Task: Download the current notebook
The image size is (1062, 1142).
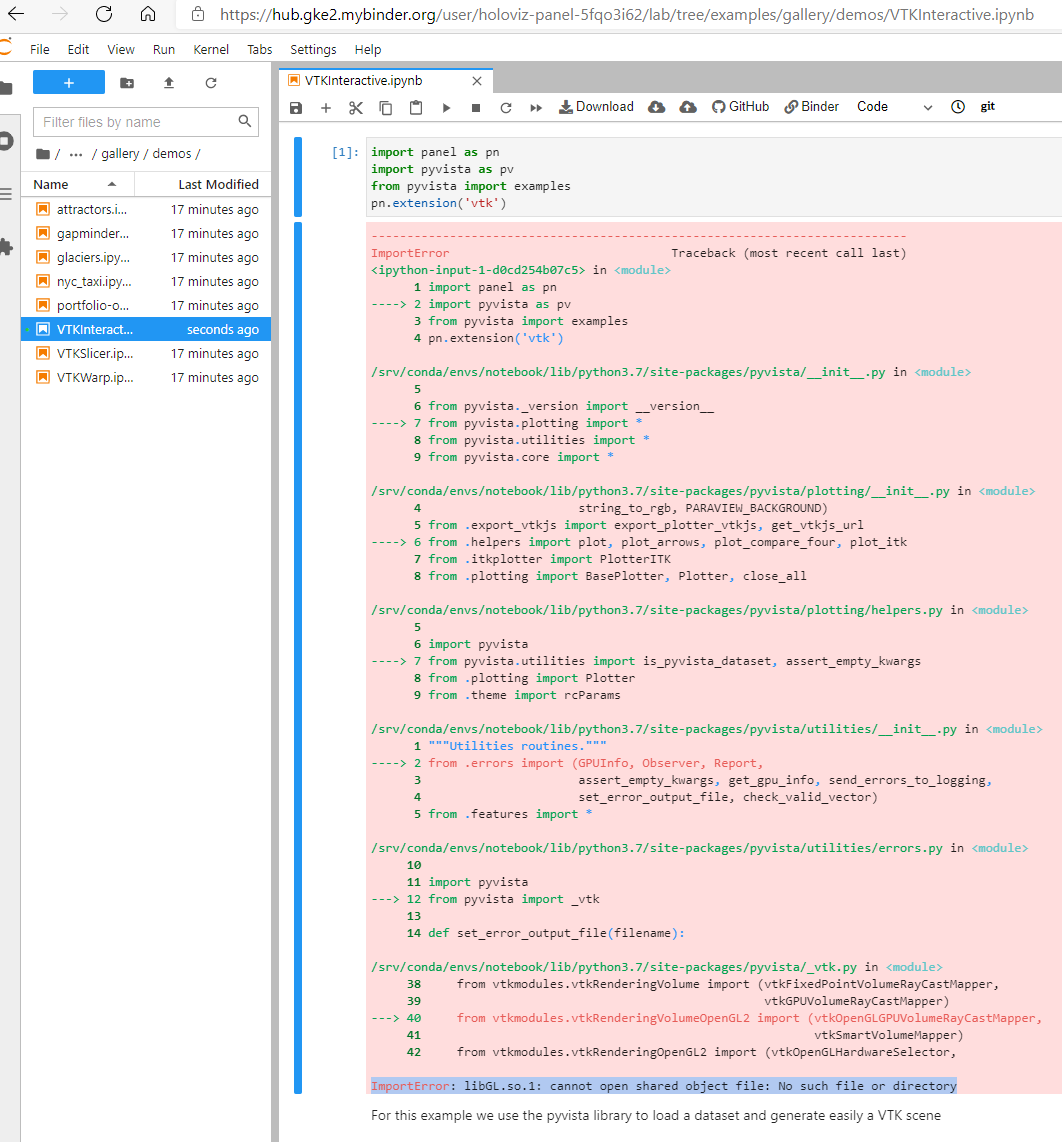Action: [x=596, y=106]
